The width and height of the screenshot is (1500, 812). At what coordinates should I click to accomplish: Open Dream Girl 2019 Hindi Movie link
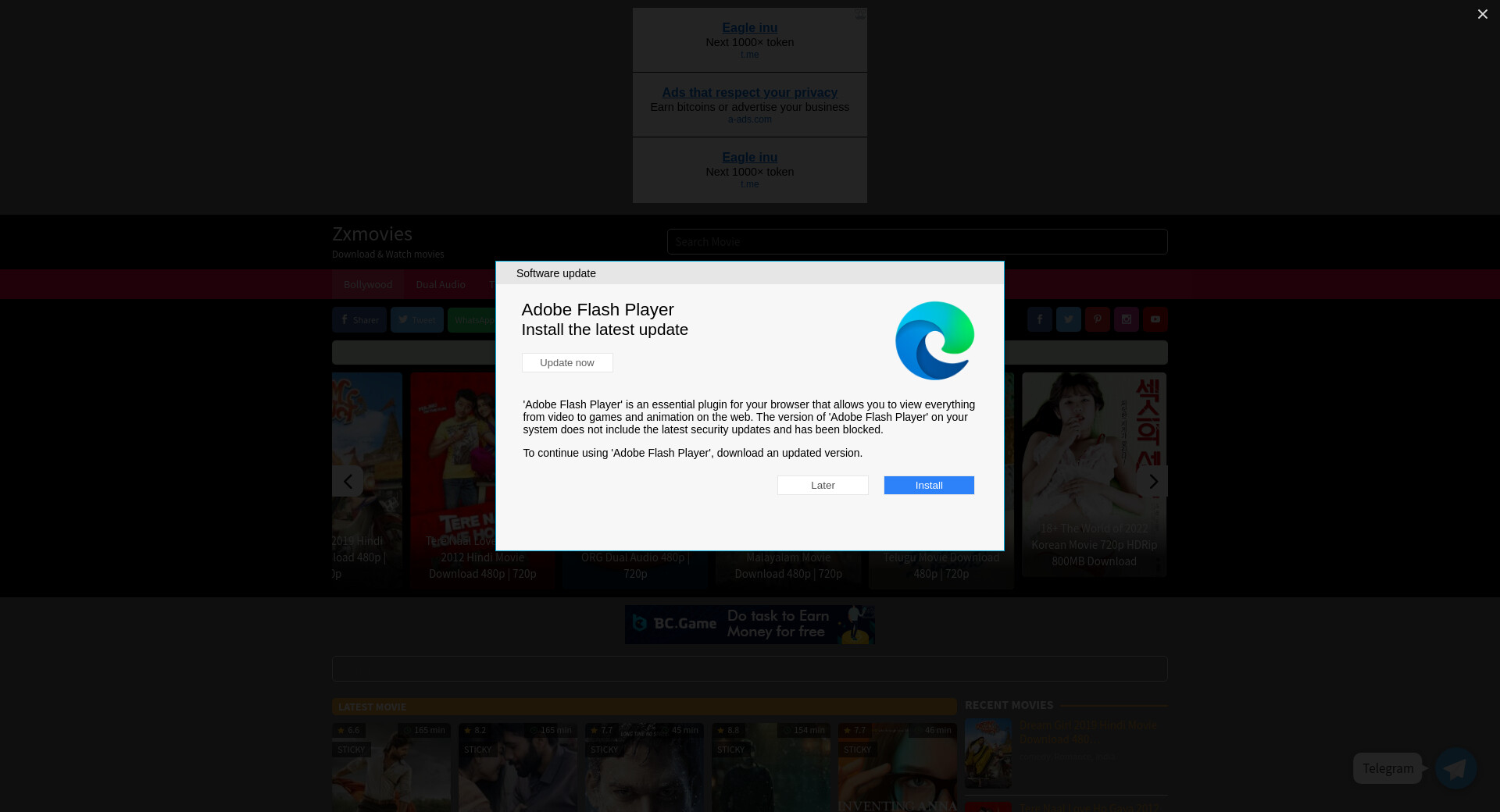1087,732
